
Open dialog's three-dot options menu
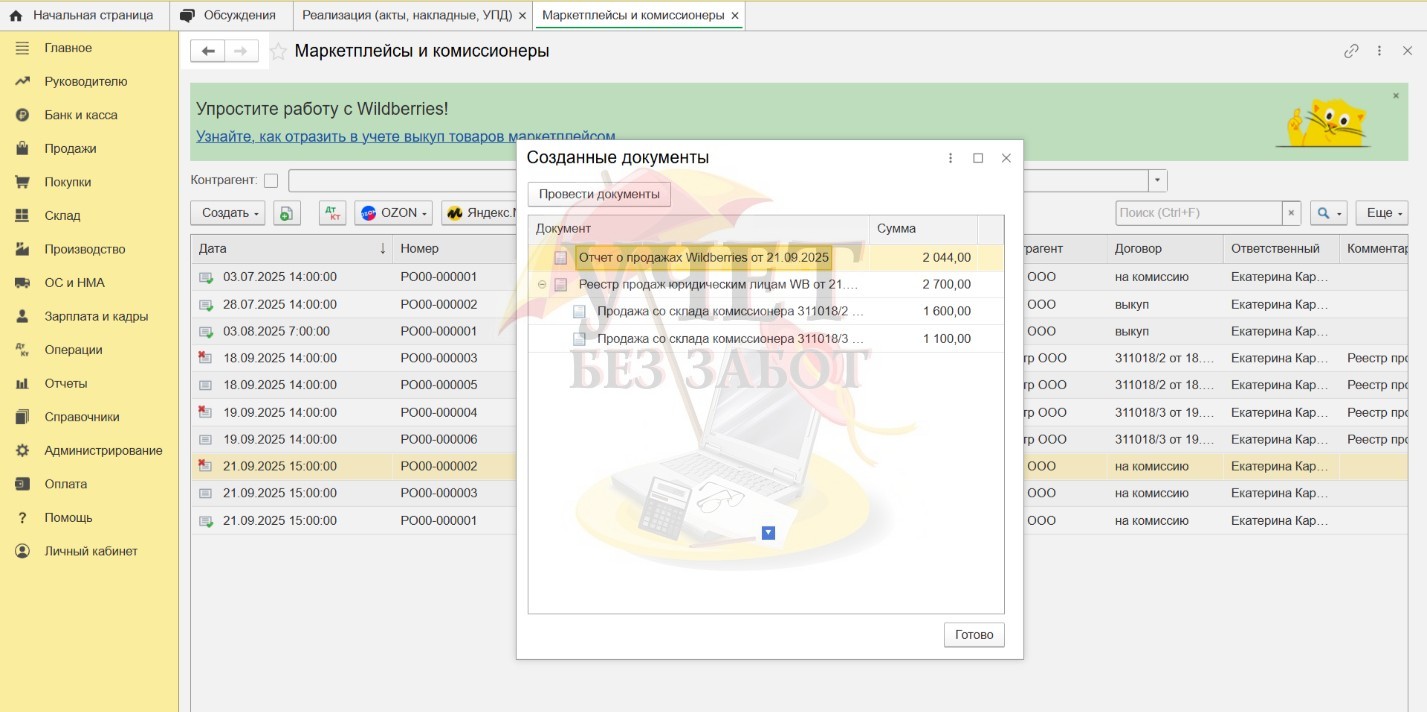coord(950,158)
